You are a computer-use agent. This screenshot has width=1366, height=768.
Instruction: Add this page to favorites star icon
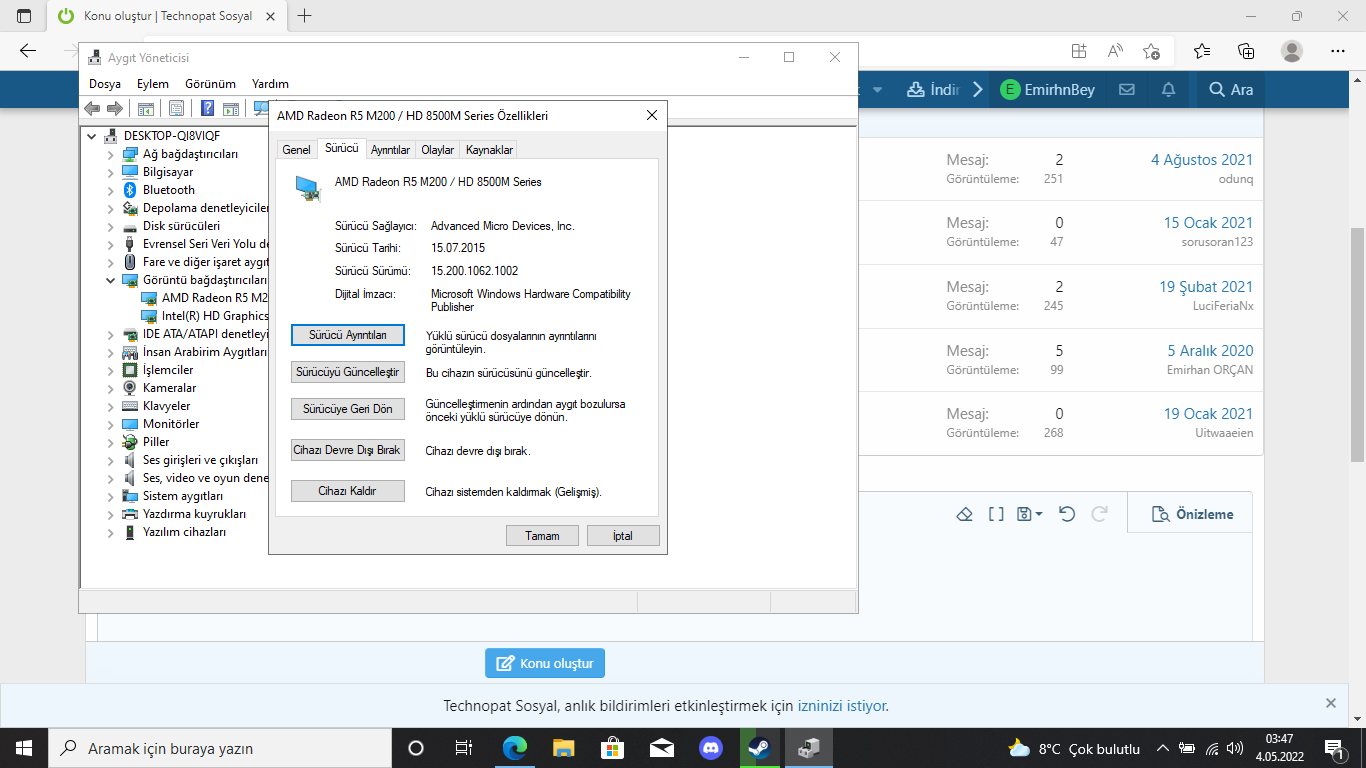pos(1151,51)
